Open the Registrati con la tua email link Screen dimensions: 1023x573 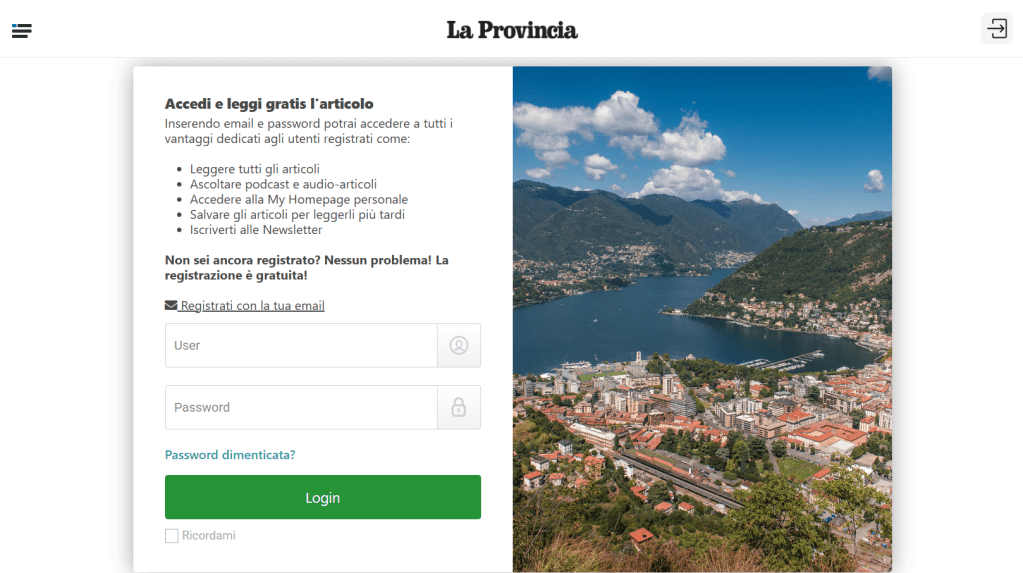252,306
